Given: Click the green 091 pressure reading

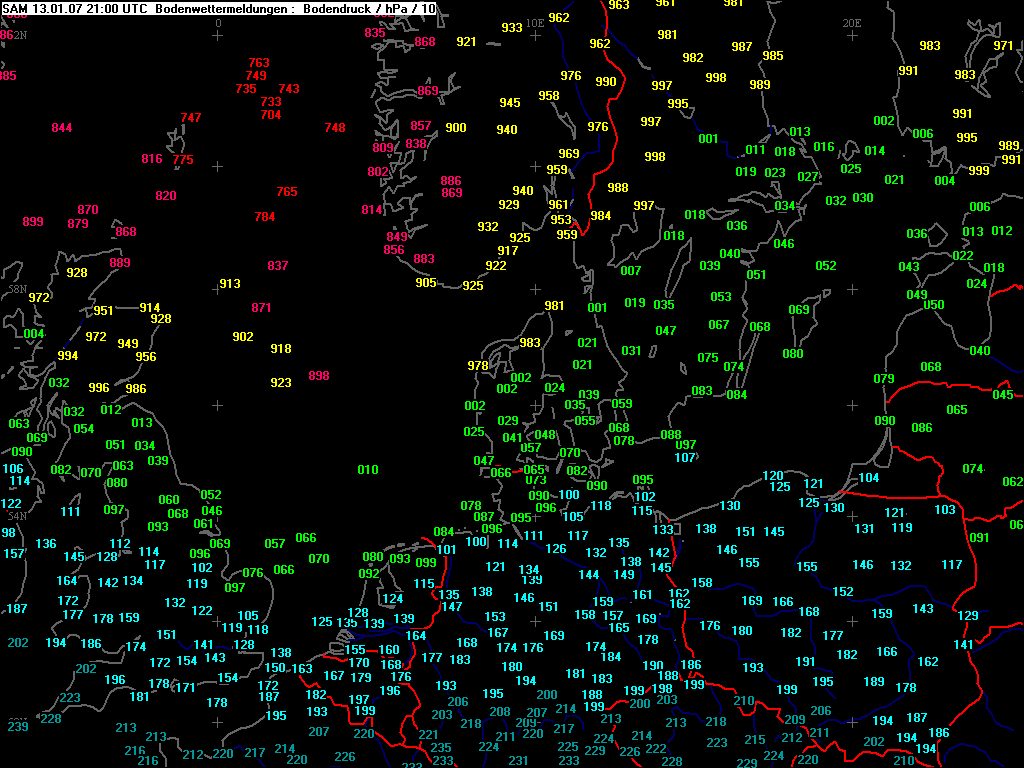Looking at the screenshot, I should (980, 538).
